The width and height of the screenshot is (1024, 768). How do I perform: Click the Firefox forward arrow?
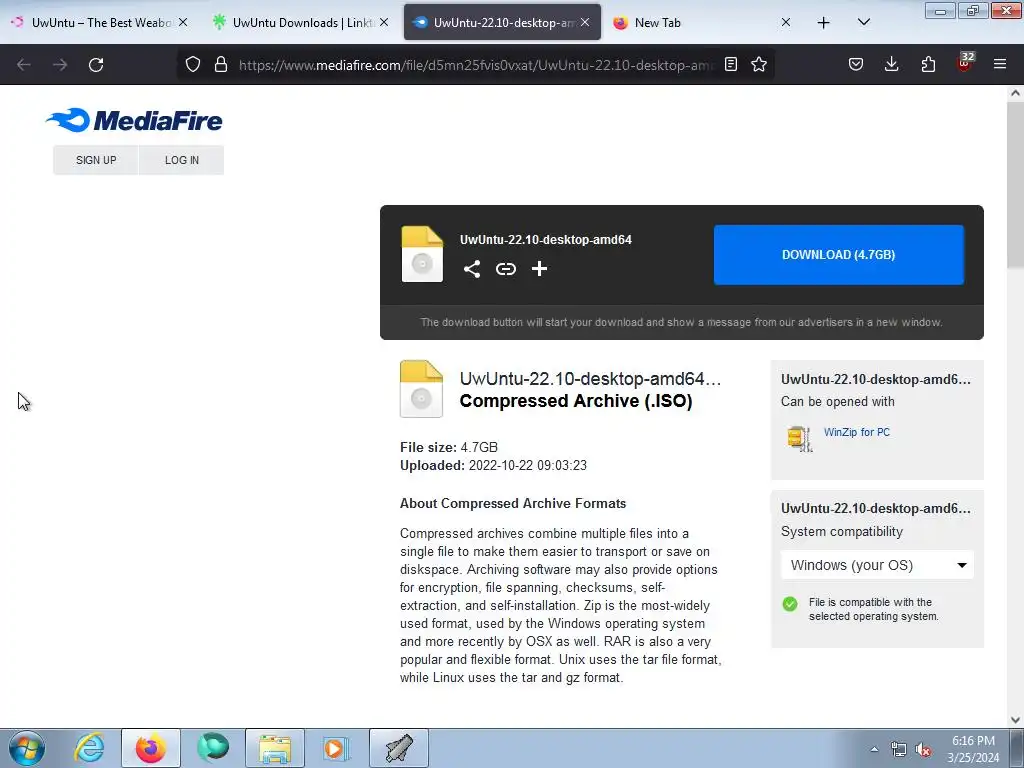[60, 65]
